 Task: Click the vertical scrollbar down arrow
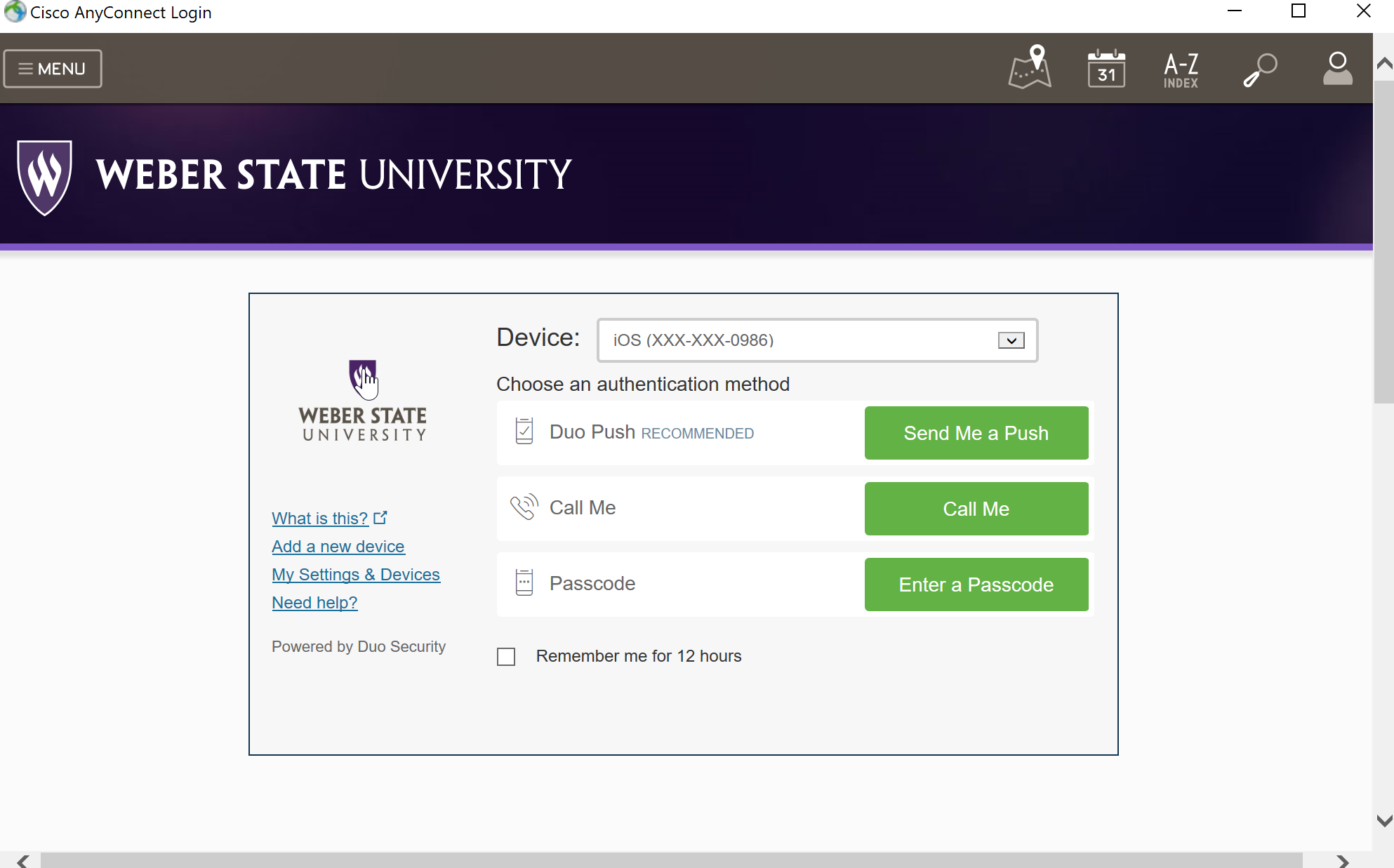[1383, 820]
